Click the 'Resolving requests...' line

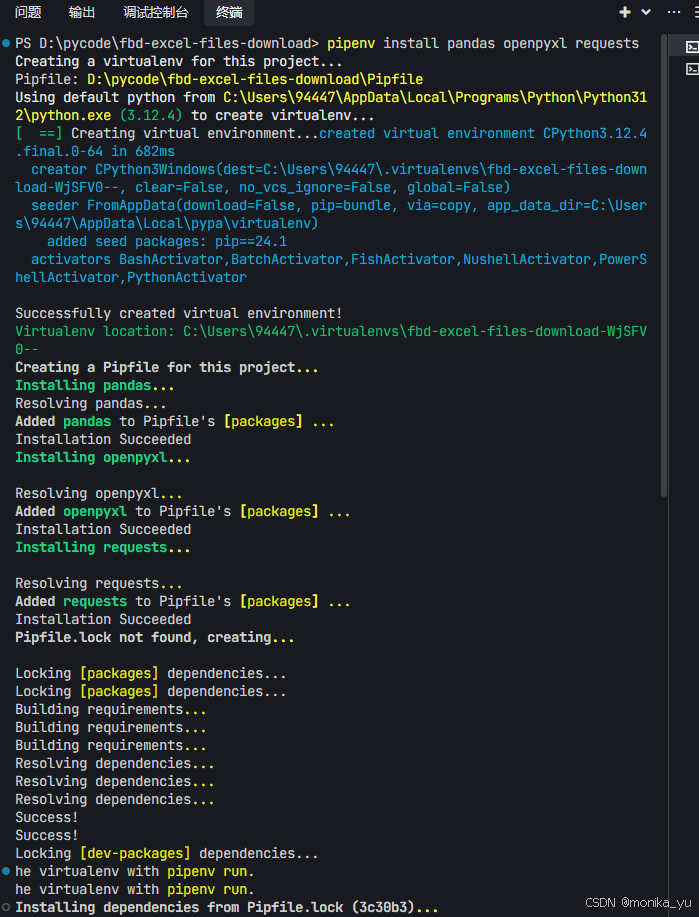[99, 584]
